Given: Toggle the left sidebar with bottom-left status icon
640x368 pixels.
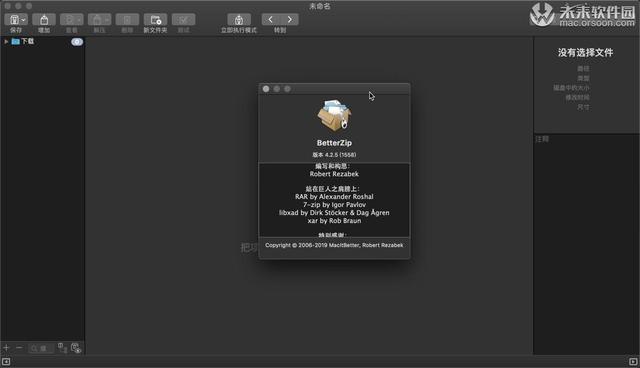Looking at the screenshot, I should [6, 361].
